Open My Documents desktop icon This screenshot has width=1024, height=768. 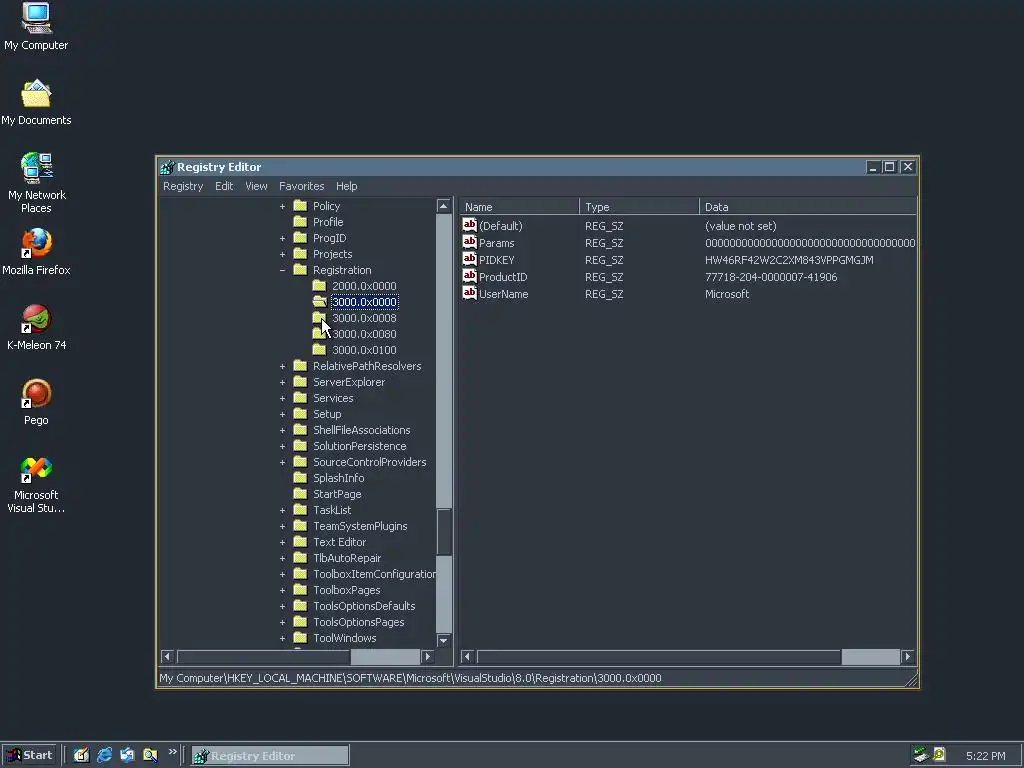36,103
